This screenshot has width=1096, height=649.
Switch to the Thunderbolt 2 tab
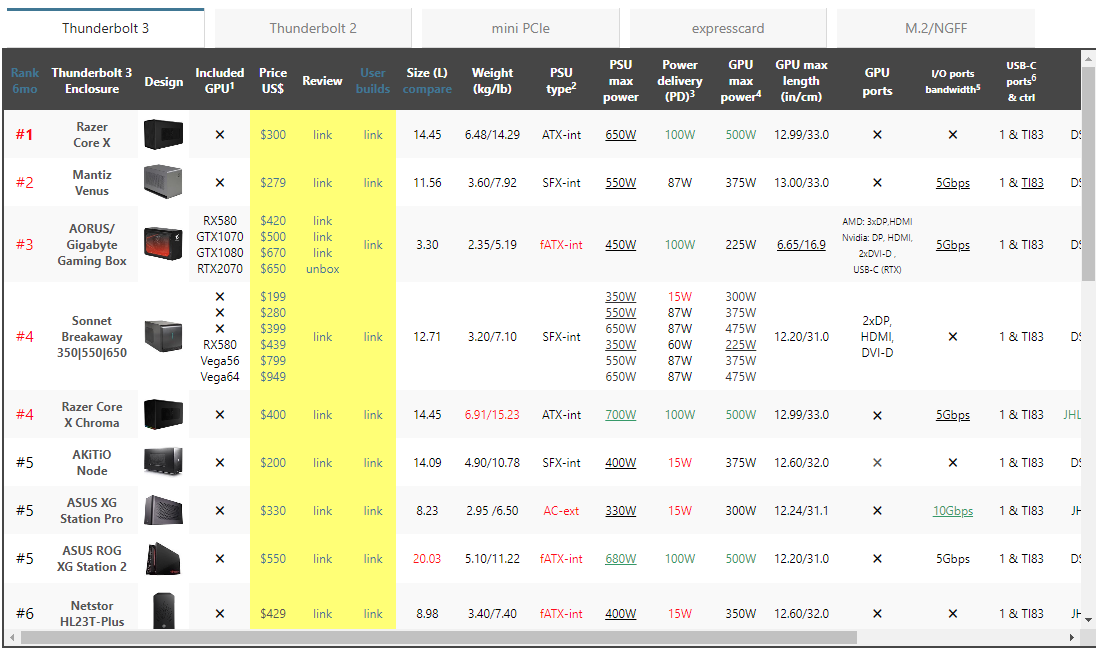(313, 28)
